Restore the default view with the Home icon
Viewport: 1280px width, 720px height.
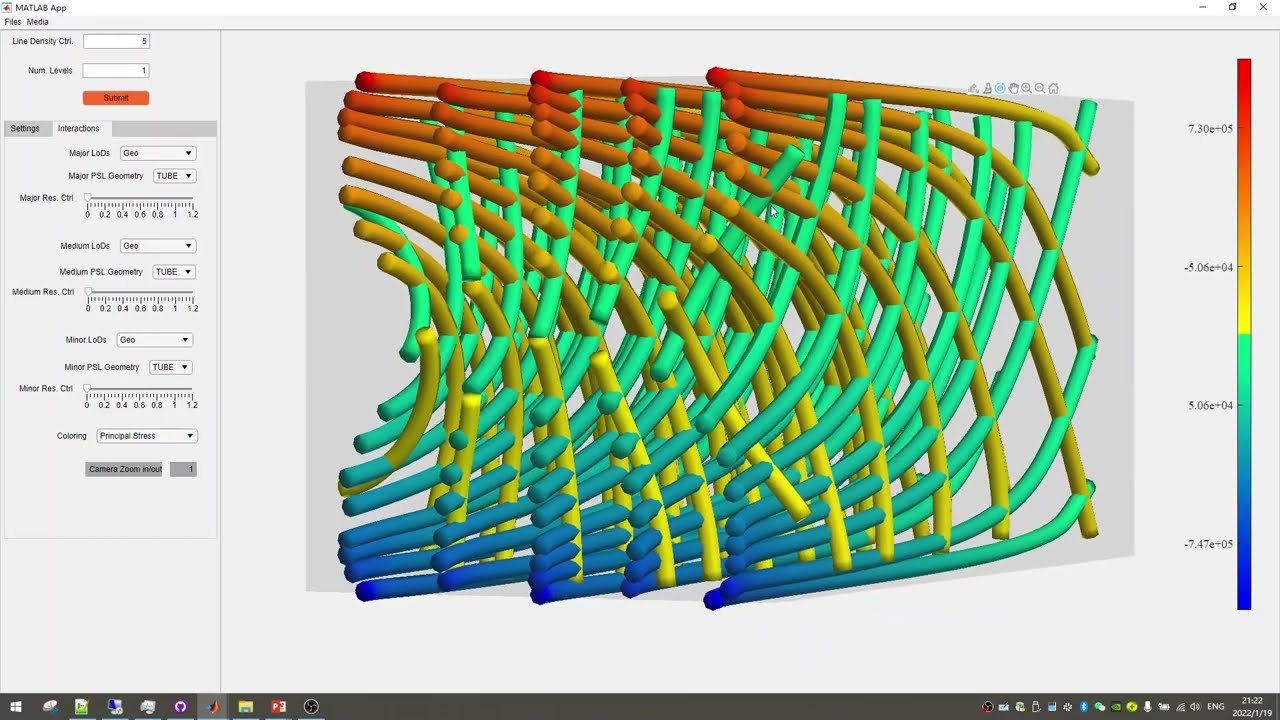[x=1053, y=88]
